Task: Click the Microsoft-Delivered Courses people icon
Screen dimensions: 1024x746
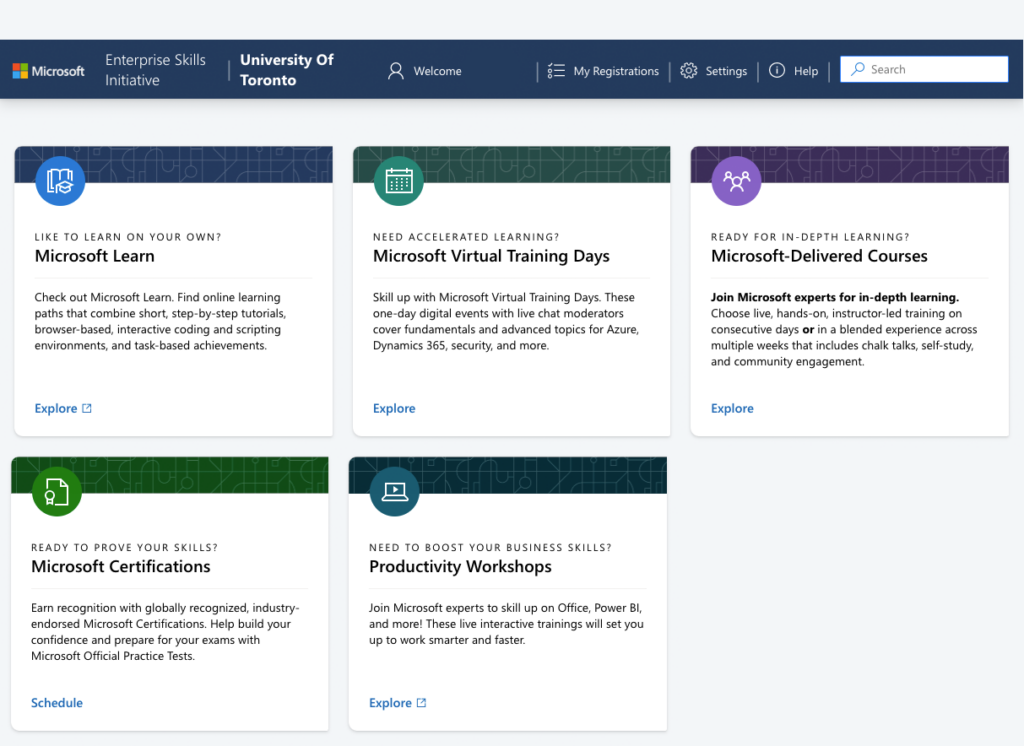Action: [x=736, y=181]
